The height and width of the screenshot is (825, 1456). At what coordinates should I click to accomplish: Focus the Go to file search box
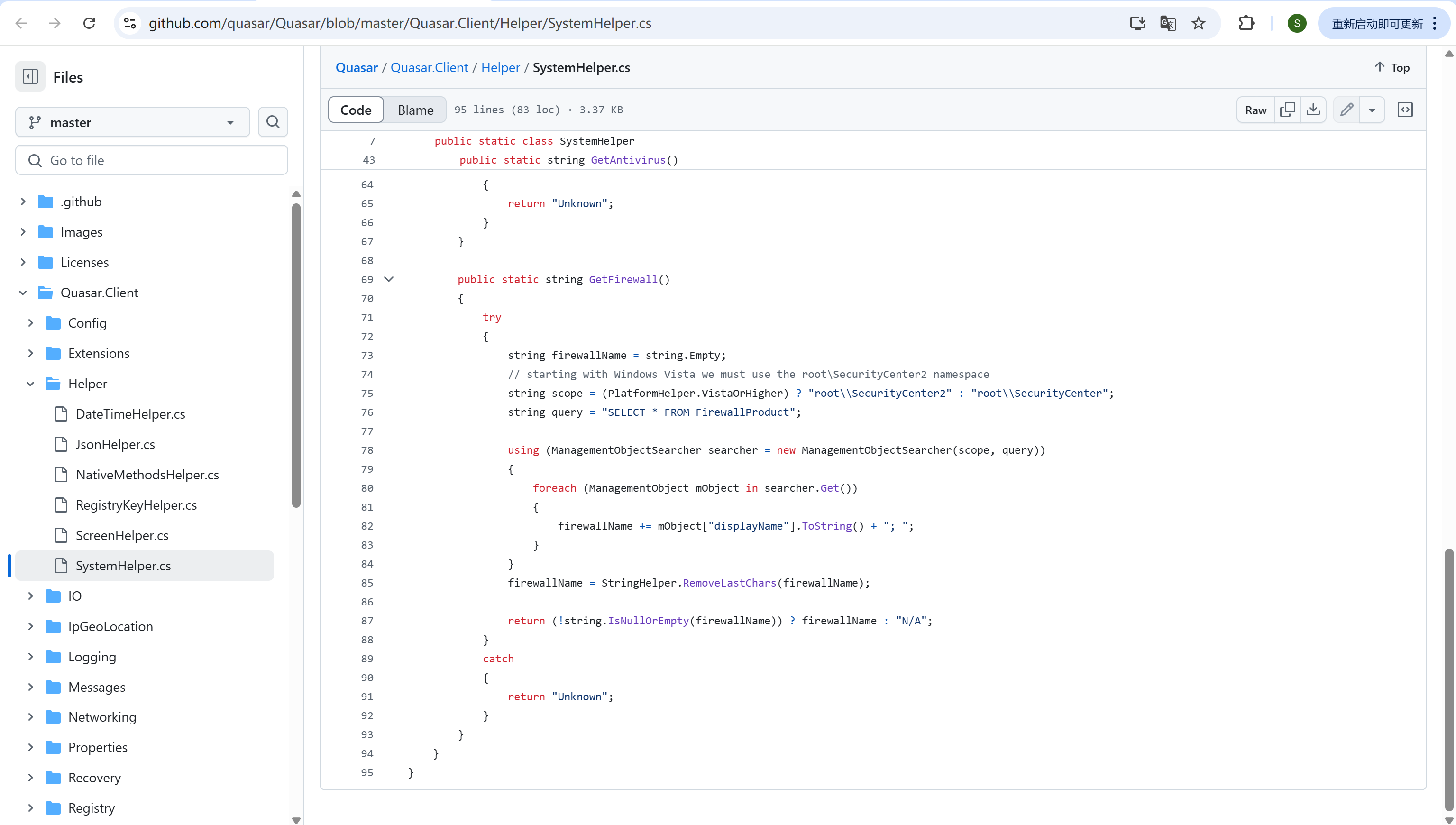tap(151, 160)
